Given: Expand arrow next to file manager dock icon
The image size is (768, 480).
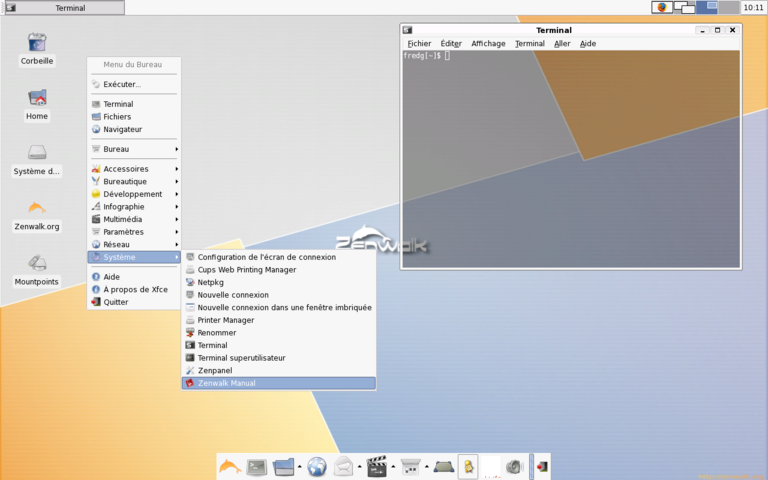Looking at the screenshot, I should (x=300, y=467).
